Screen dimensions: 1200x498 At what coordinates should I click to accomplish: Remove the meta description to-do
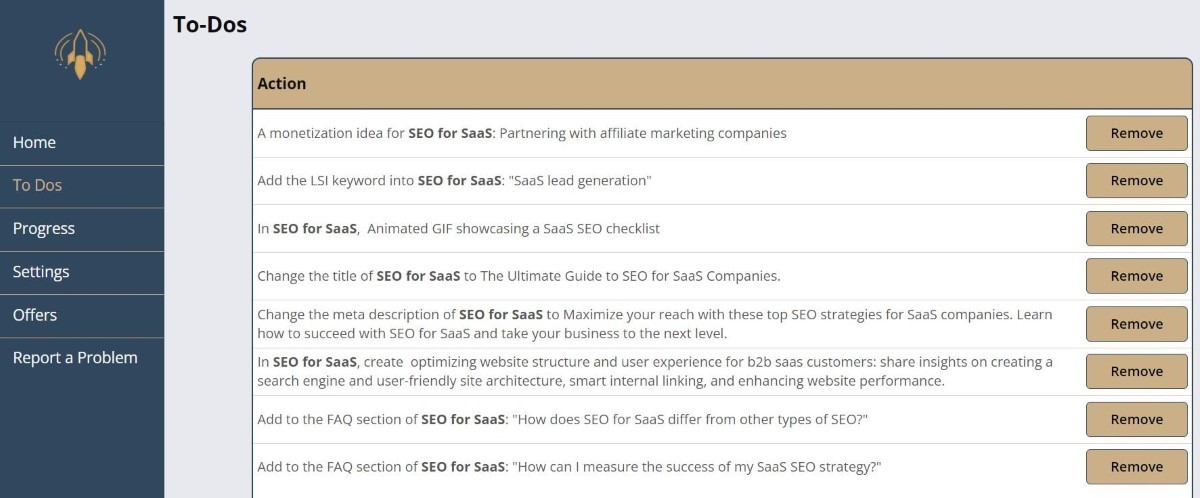1137,324
